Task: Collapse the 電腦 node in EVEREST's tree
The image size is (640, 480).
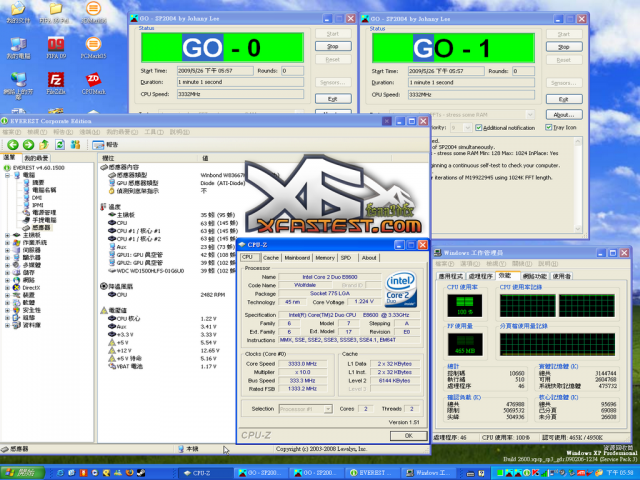Action: pyautogui.click(x=7, y=175)
